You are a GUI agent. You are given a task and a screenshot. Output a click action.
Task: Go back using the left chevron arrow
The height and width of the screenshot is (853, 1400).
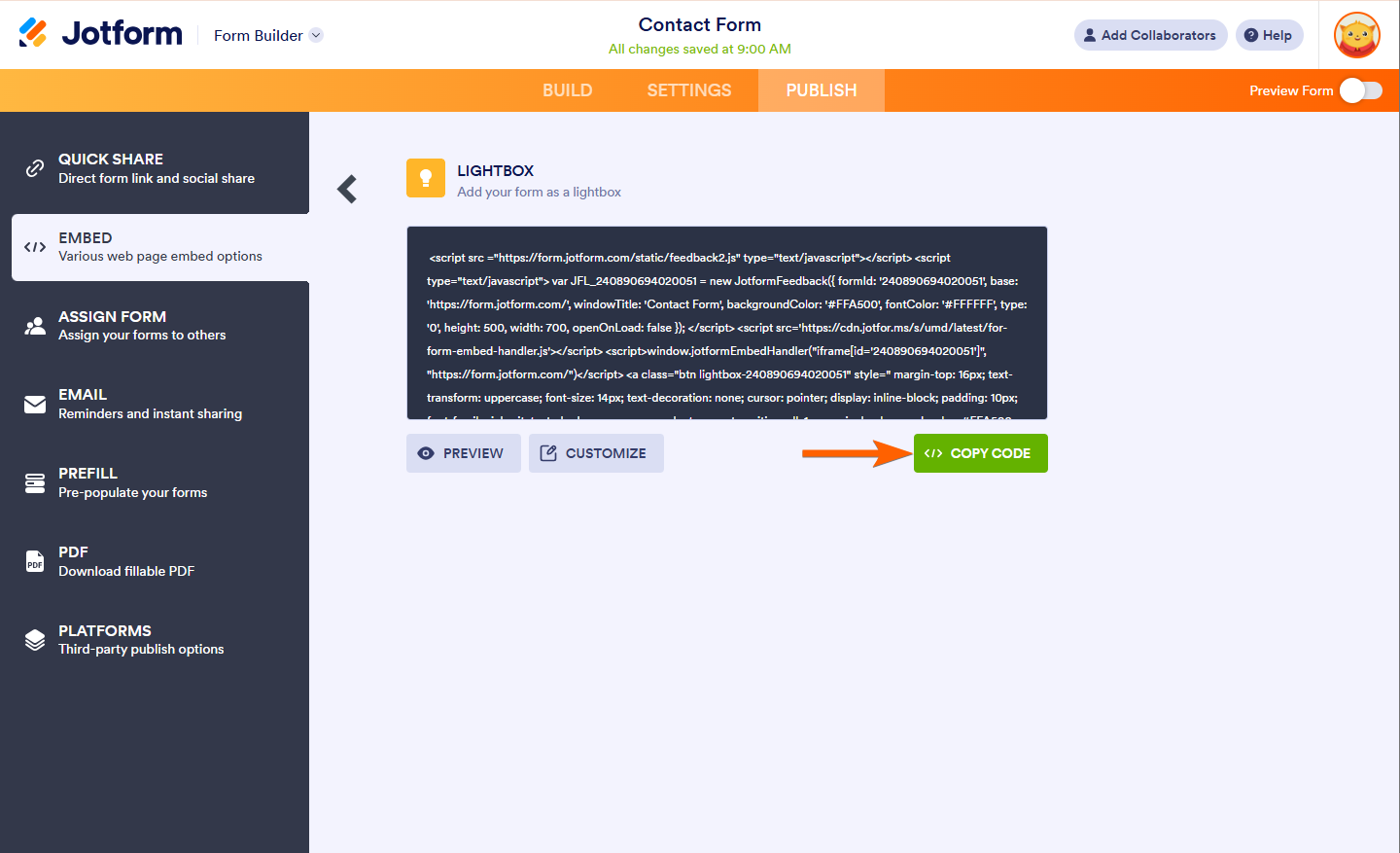tap(347, 189)
